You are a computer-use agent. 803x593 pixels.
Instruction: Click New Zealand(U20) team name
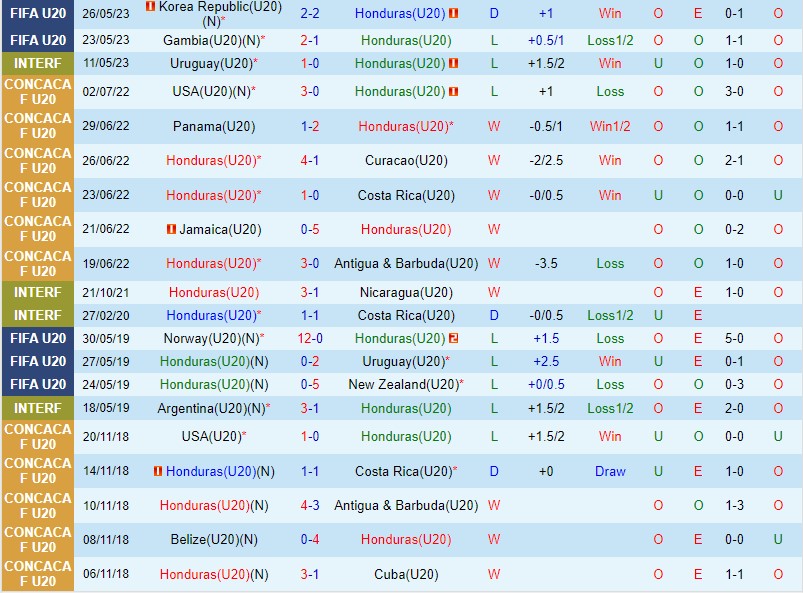click(x=403, y=384)
